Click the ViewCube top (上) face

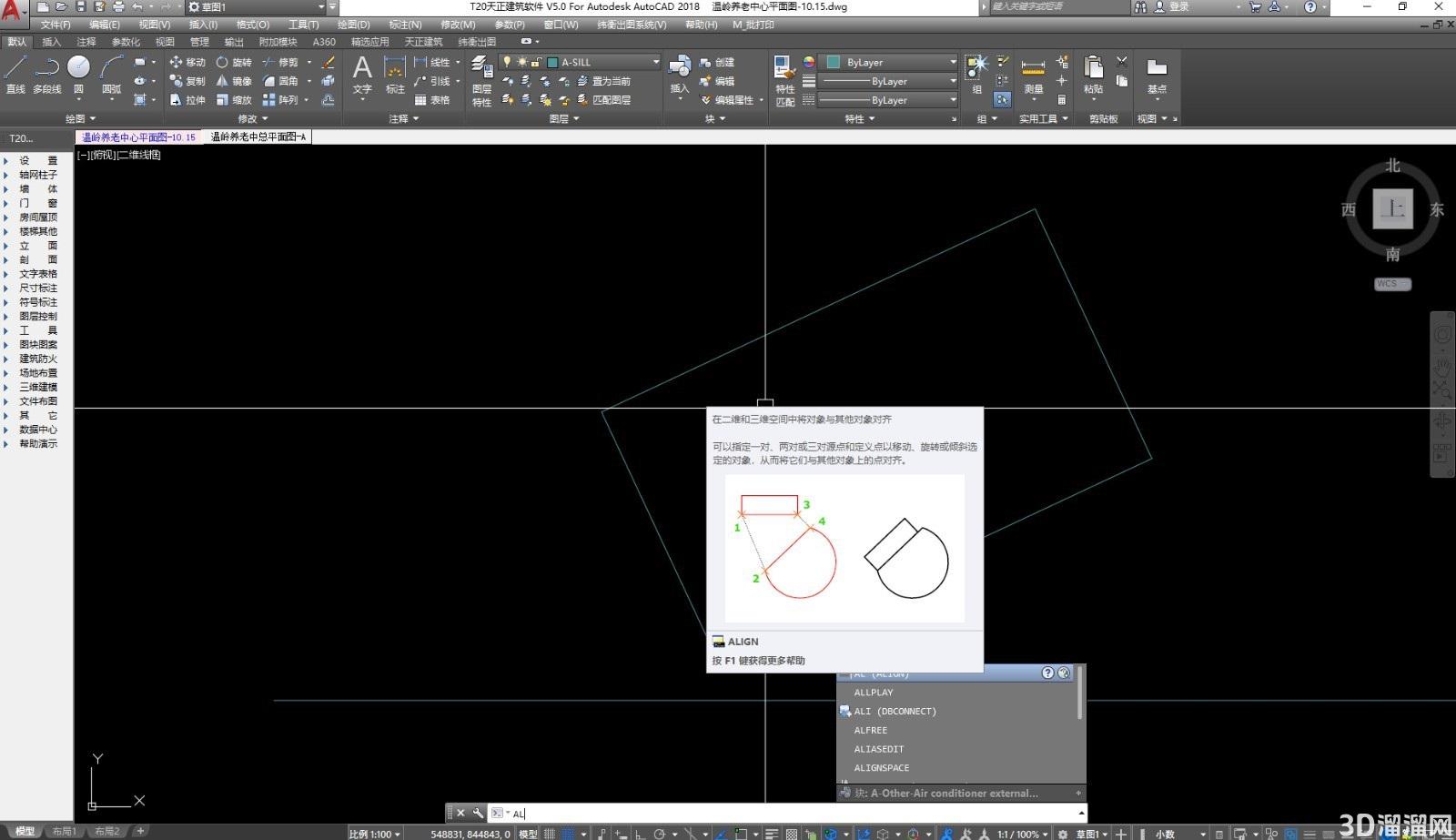tap(1392, 209)
